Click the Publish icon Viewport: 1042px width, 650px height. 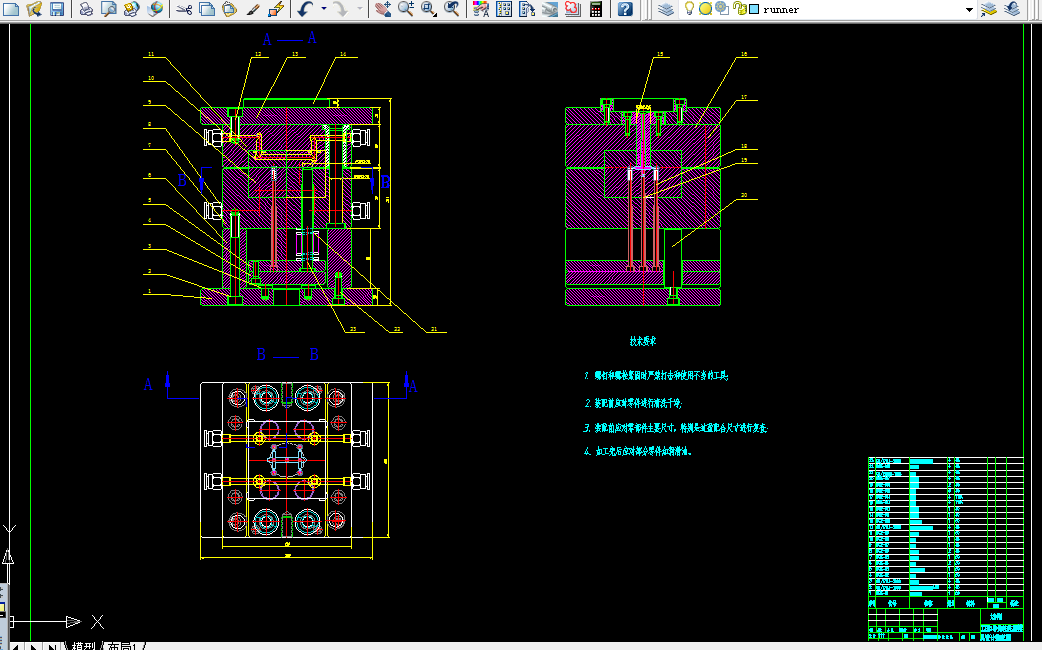click(132, 9)
